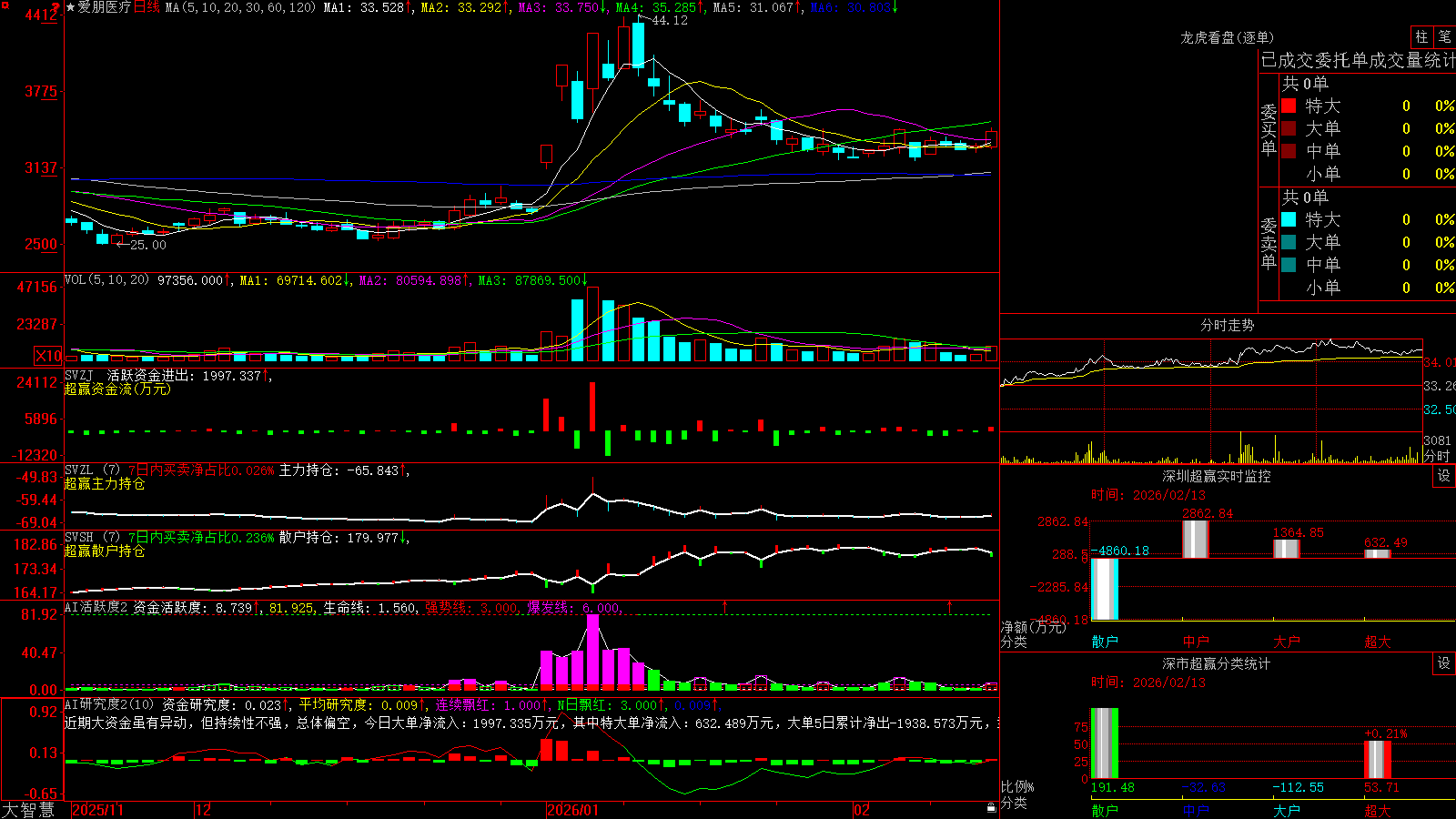
Task: Click the 7日内买卖净占比0.236% text
Action: (201, 538)
